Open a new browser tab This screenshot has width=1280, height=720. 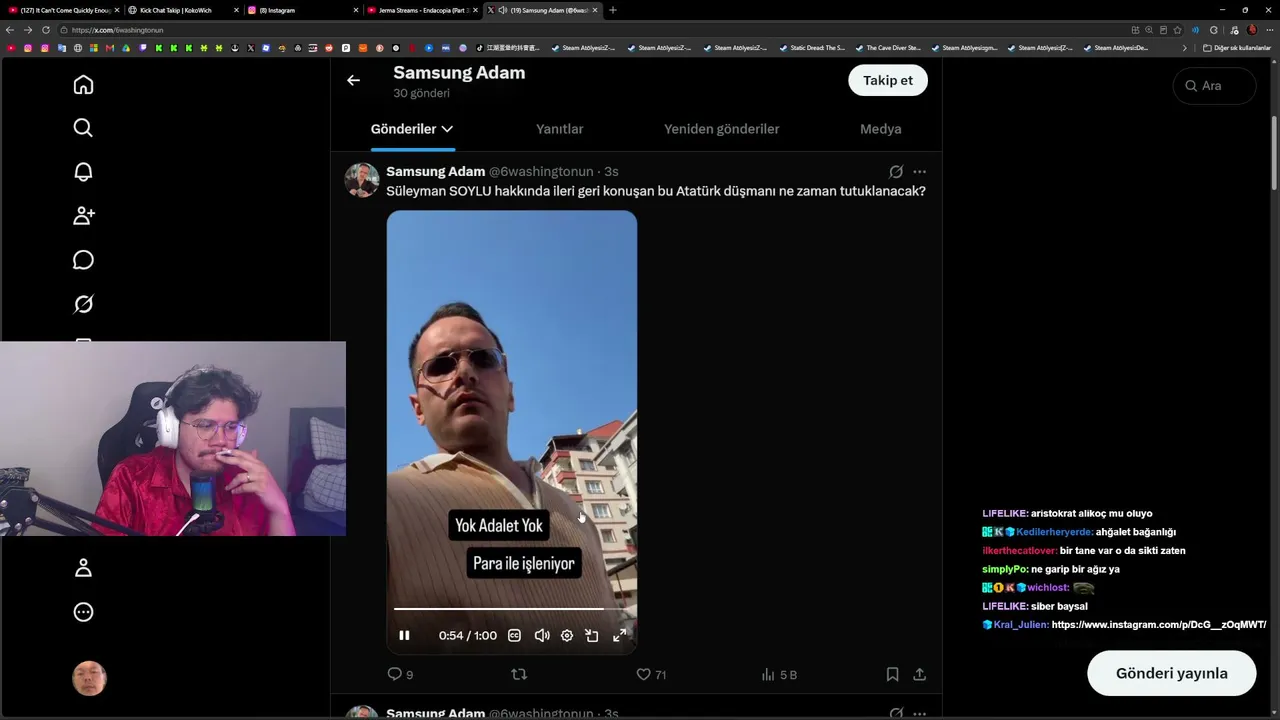tap(613, 10)
